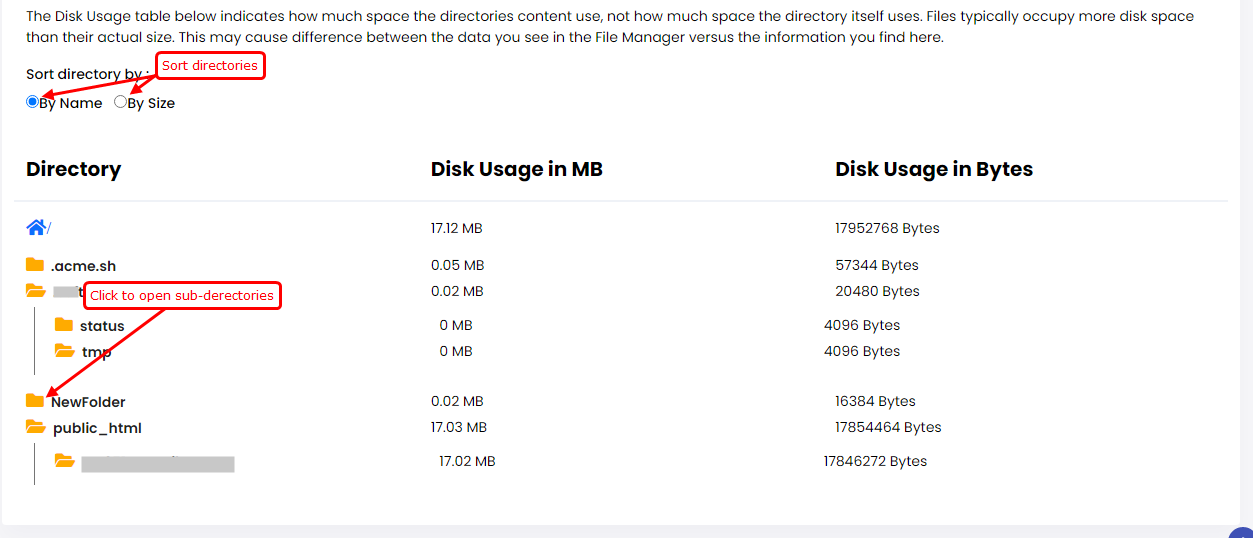Click the public_html open folder icon
Viewport: 1253px width, 538px height.
[36, 428]
